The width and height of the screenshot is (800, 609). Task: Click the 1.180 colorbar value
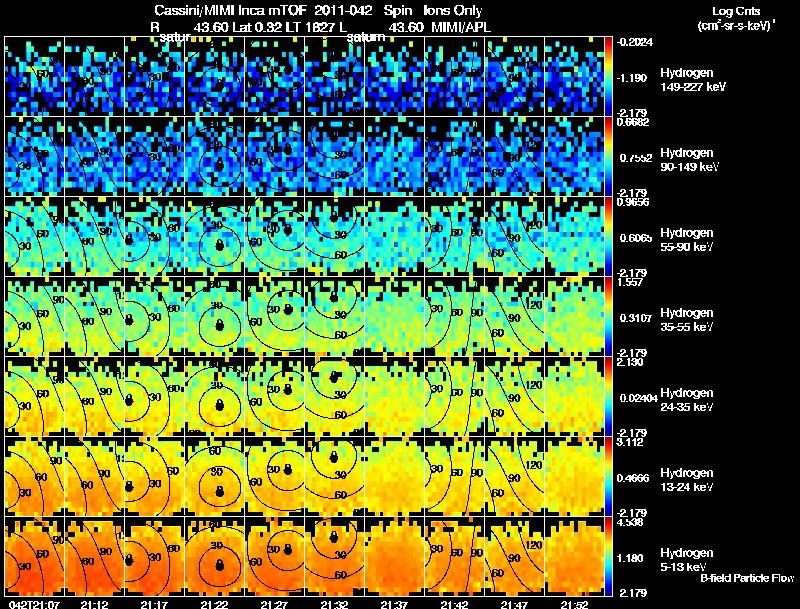tap(631, 559)
